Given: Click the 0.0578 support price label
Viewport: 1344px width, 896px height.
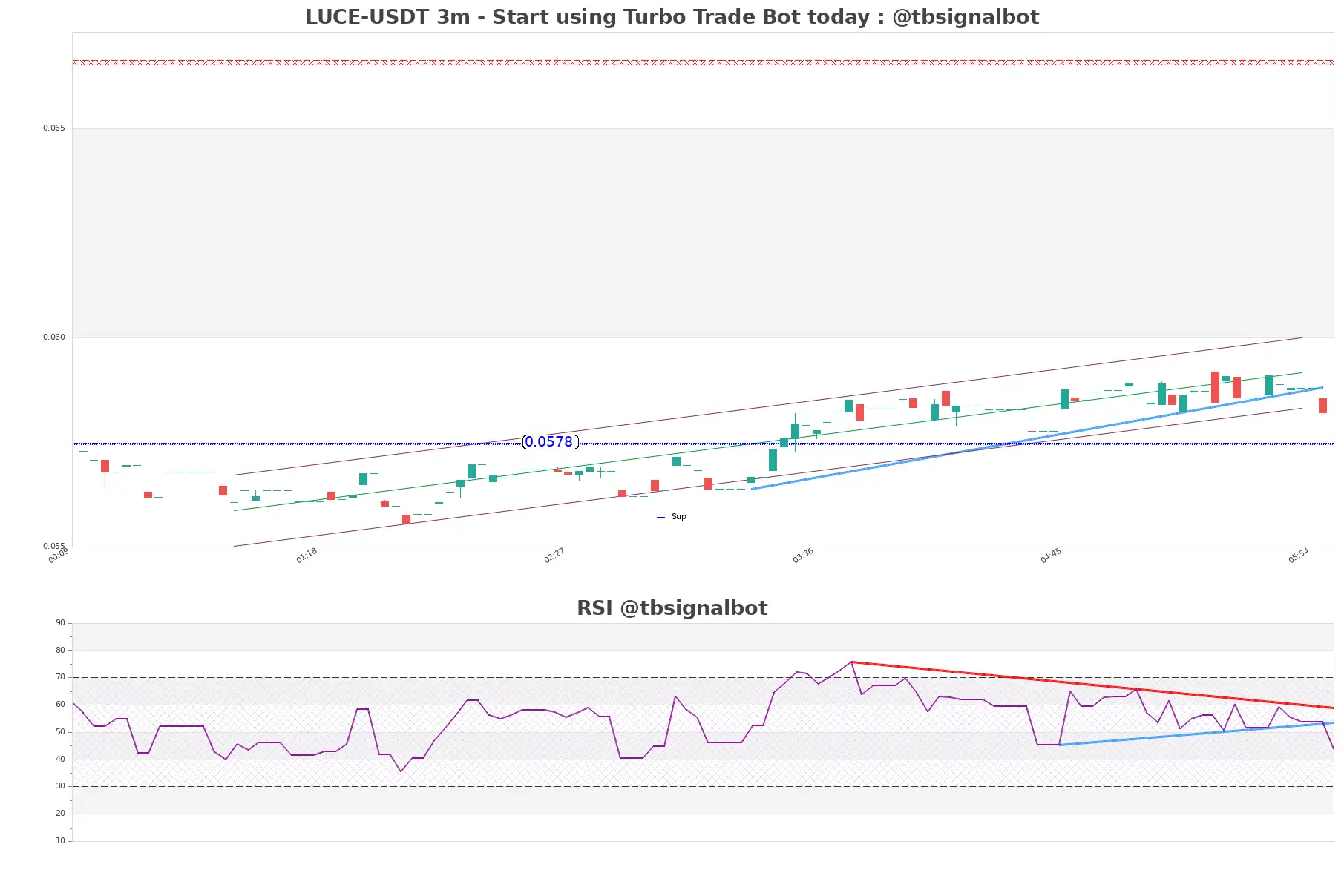Looking at the screenshot, I should [550, 442].
